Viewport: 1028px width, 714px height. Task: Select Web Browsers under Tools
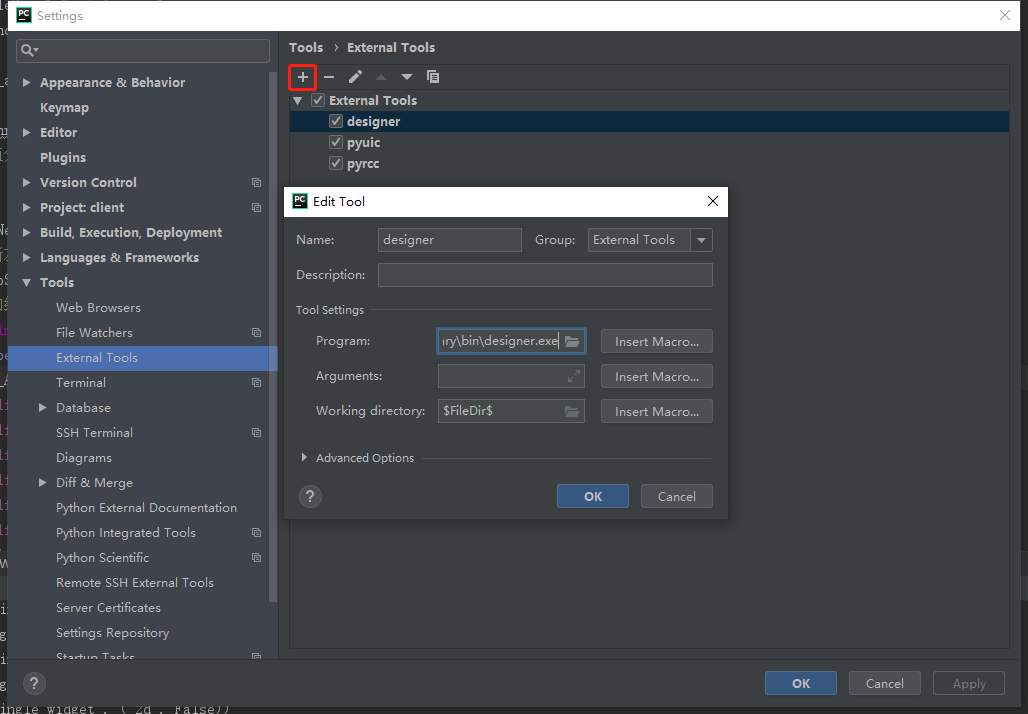(98, 307)
